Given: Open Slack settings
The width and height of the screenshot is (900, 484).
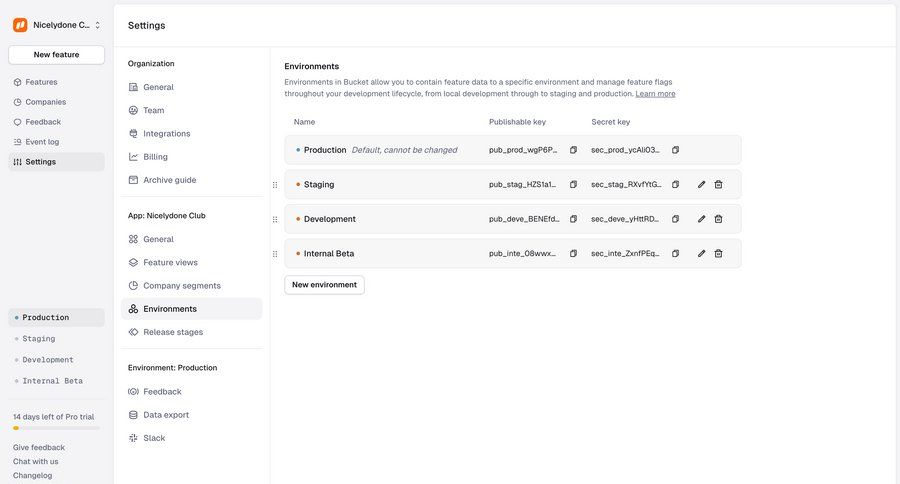Looking at the screenshot, I should click(x=192, y=438).
